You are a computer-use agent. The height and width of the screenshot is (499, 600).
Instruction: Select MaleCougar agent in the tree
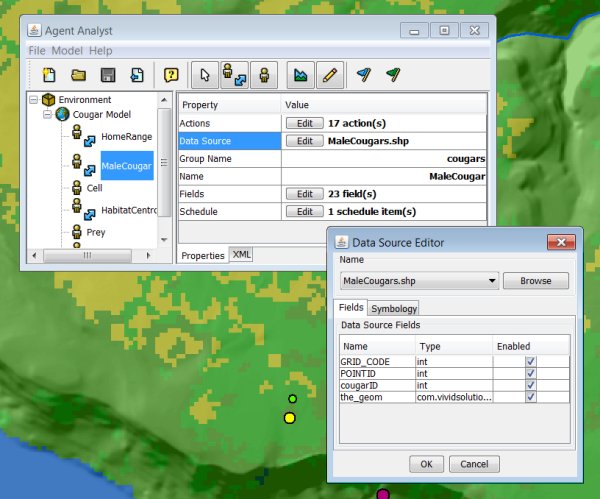pyautogui.click(x=127, y=166)
